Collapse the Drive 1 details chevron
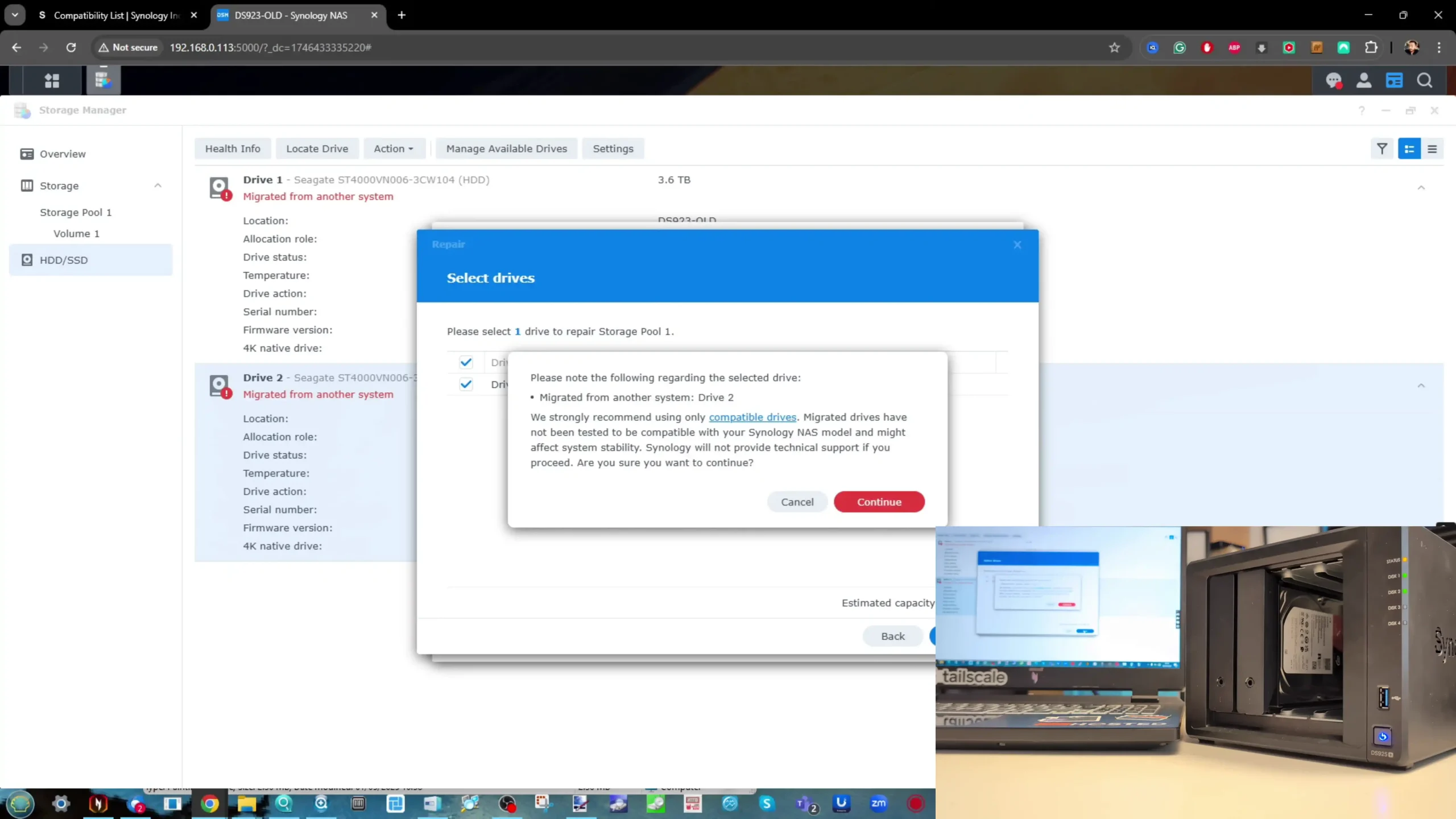The height and width of the screenshot is (819, 1456). [x=1421, y=188]
